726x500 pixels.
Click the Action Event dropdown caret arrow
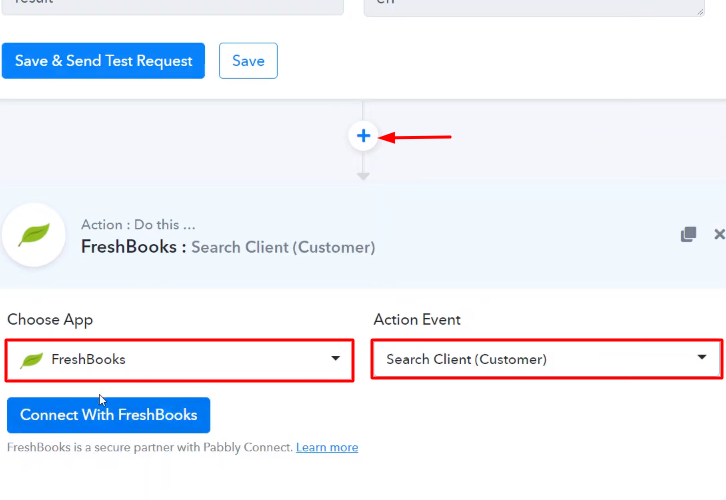coord(702,357)
